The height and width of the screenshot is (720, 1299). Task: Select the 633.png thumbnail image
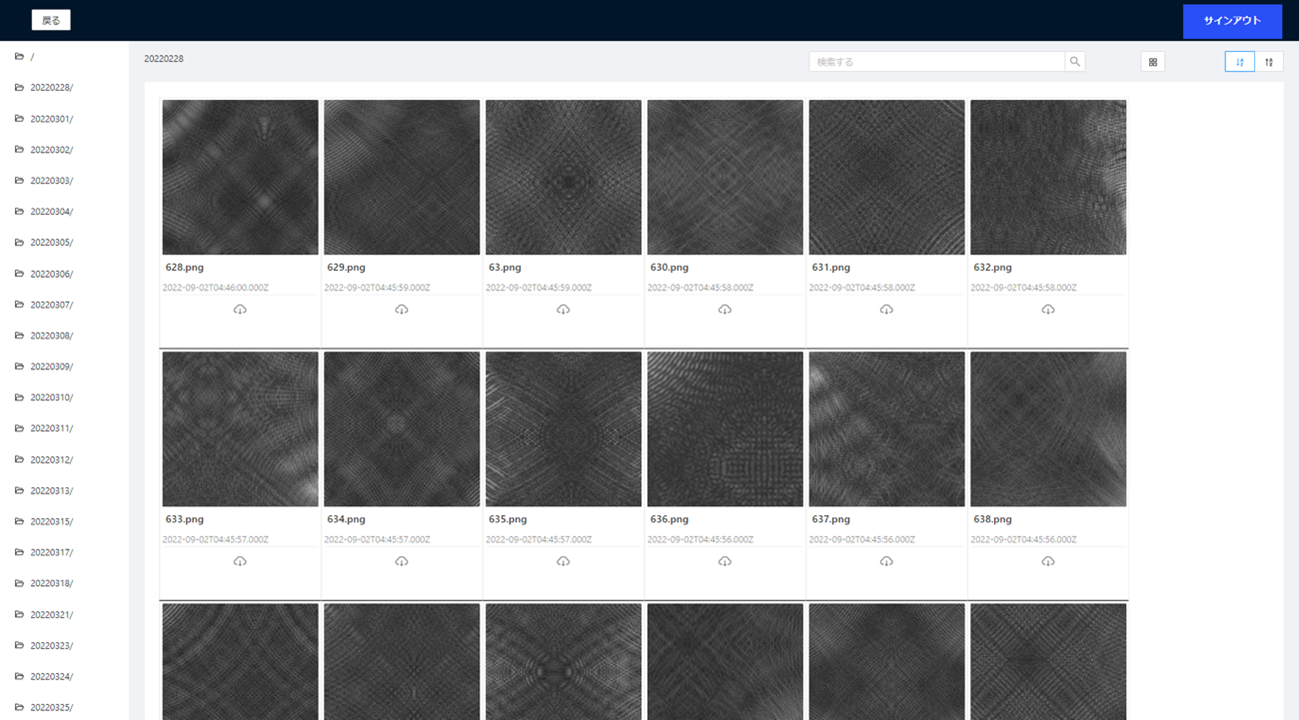(x=240, y=429)
